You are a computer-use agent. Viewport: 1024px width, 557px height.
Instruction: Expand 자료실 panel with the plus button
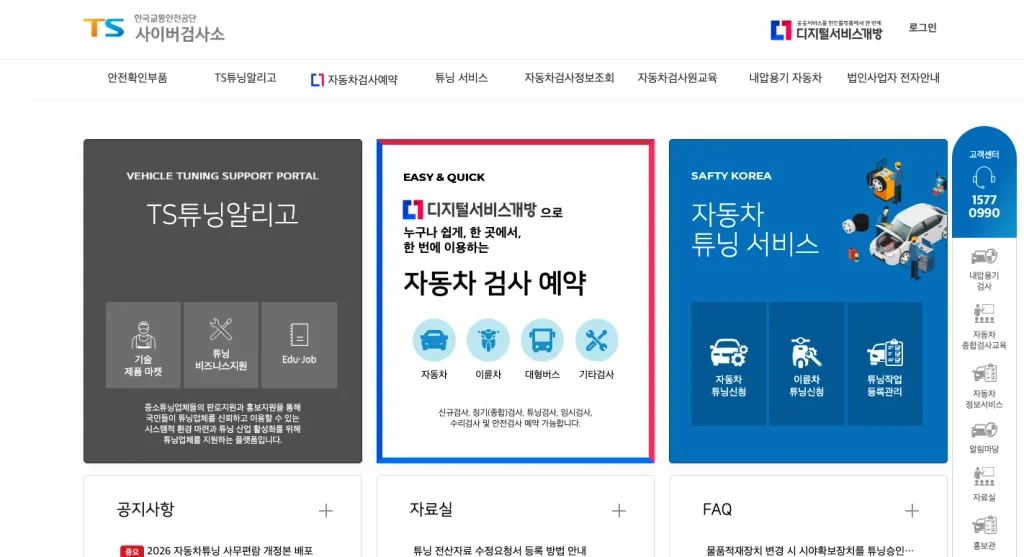click(618, 511)
